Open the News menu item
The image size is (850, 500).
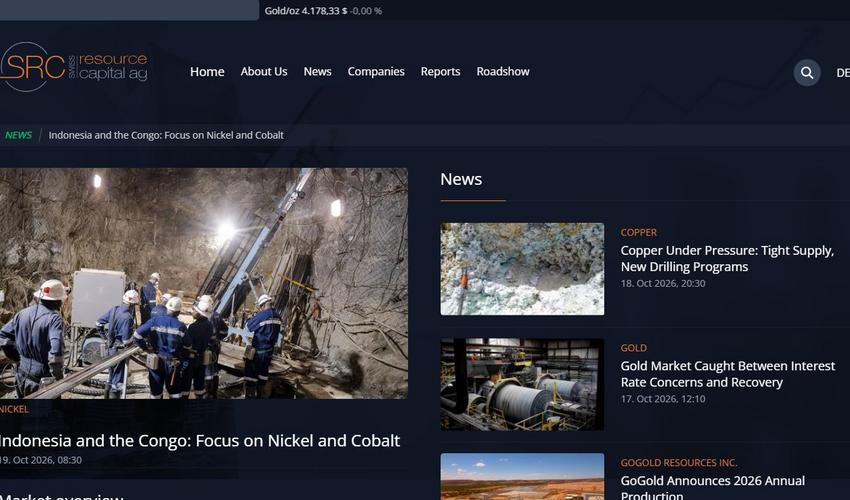click(318, 72)
